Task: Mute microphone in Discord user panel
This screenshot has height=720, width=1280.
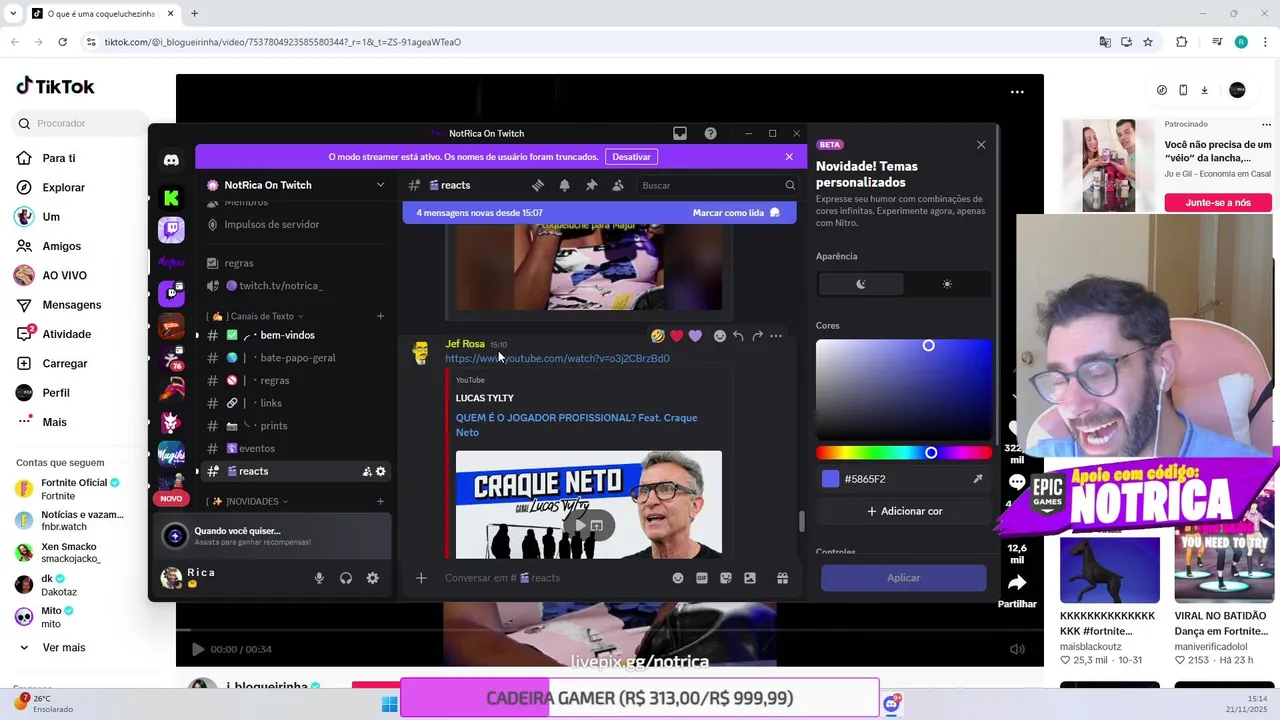Action: pos(319,578)
